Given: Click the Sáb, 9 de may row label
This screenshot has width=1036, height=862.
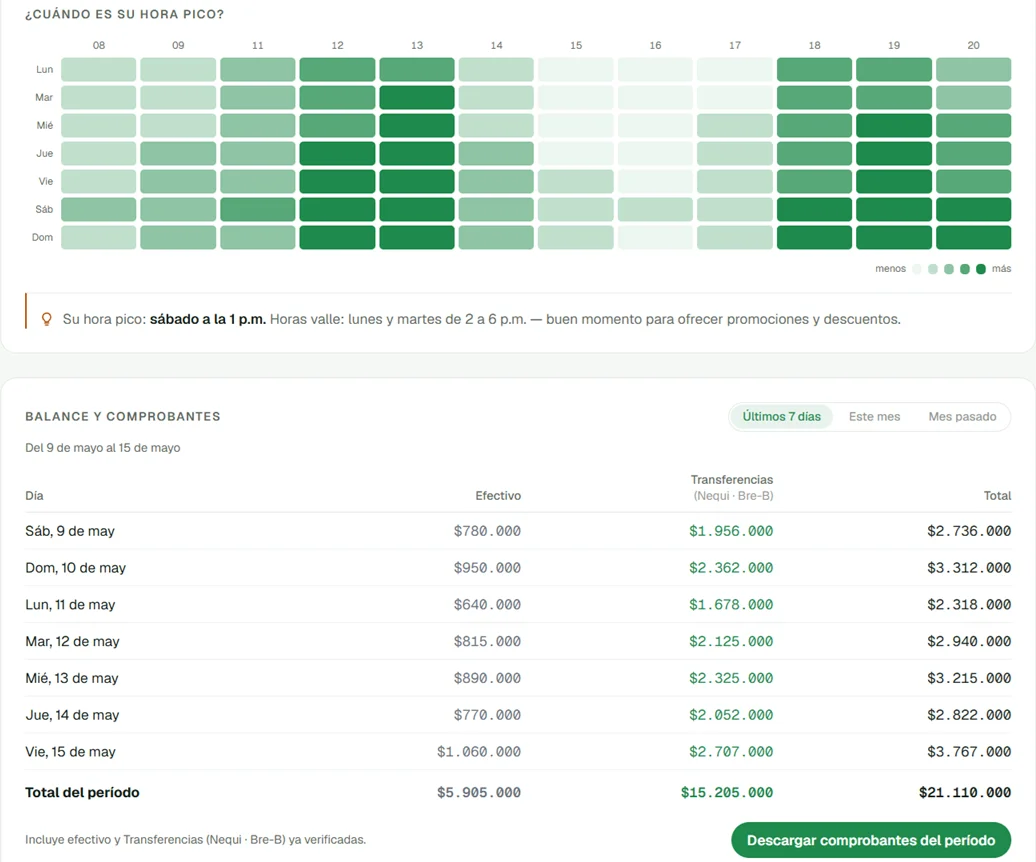Looking at the screenshot, I should coord(70,531).
